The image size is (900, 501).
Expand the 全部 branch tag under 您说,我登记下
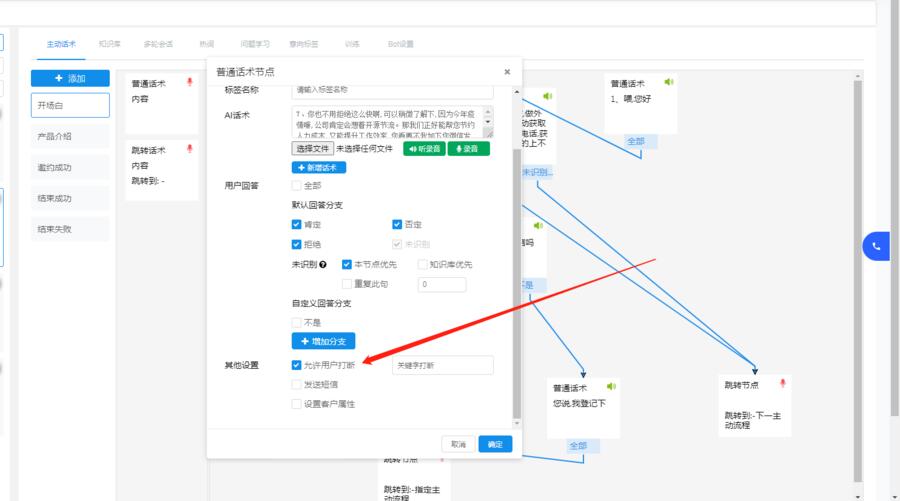pos(578,445)
